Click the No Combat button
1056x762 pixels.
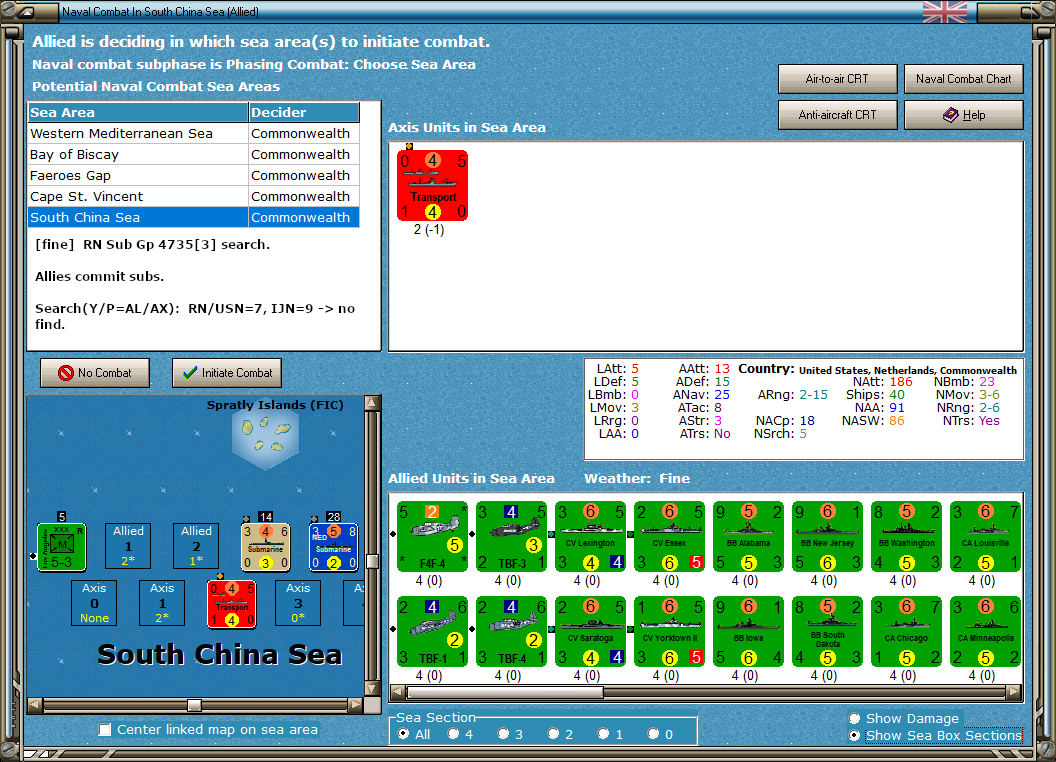(x=95, y=373)
